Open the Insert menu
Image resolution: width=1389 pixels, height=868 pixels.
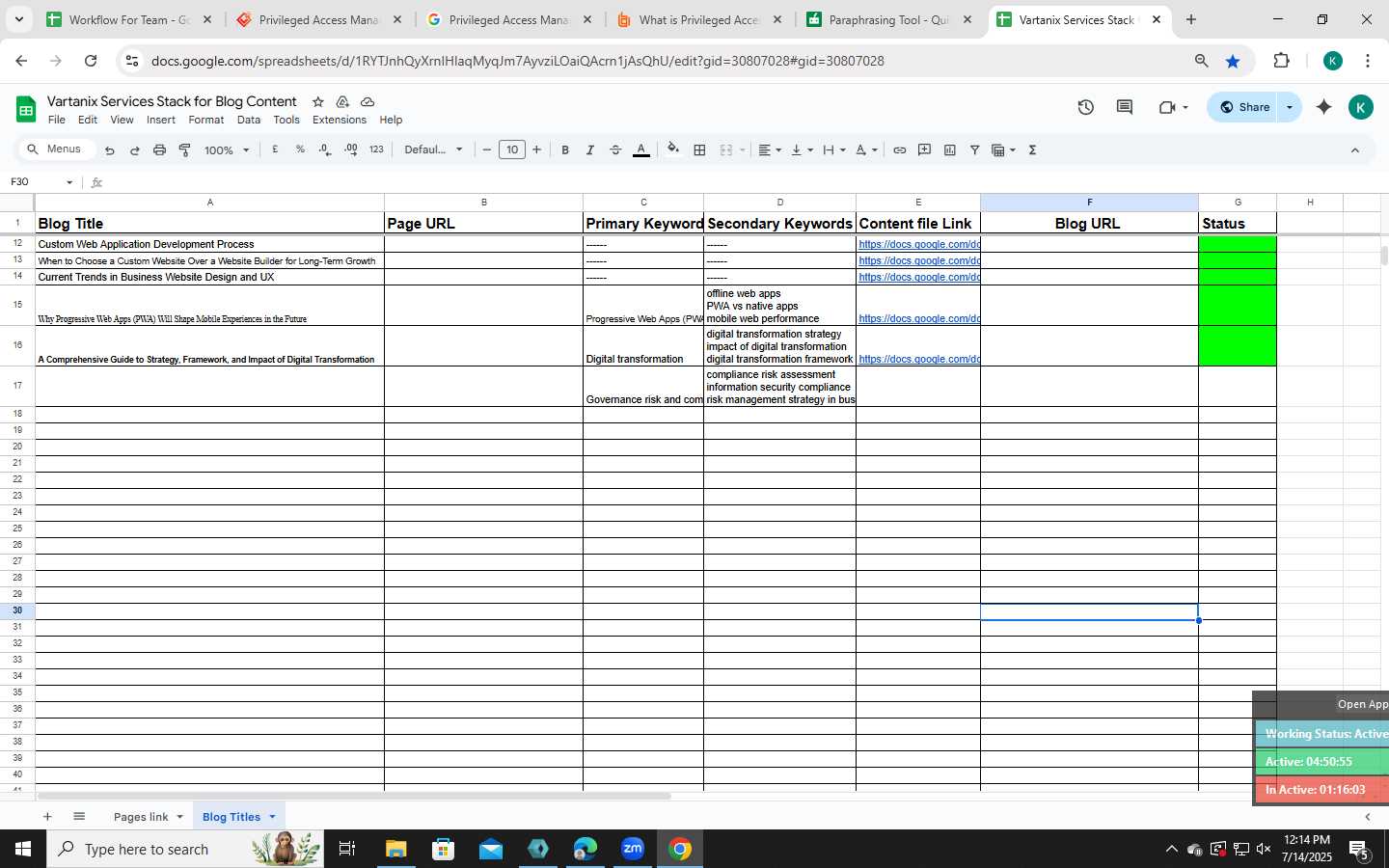(x=161, y=121)
